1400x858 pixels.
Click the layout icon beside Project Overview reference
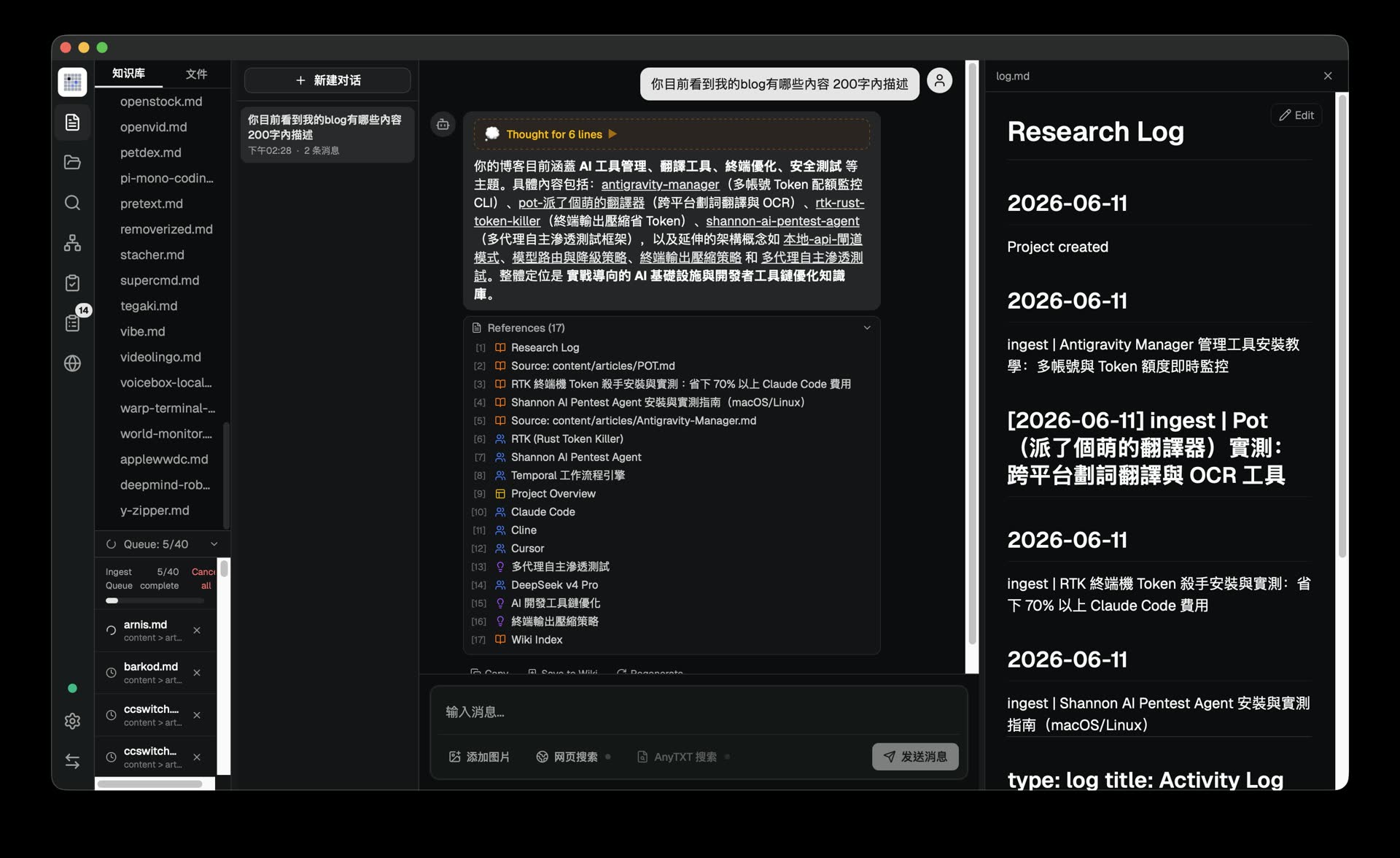(500, 493)
